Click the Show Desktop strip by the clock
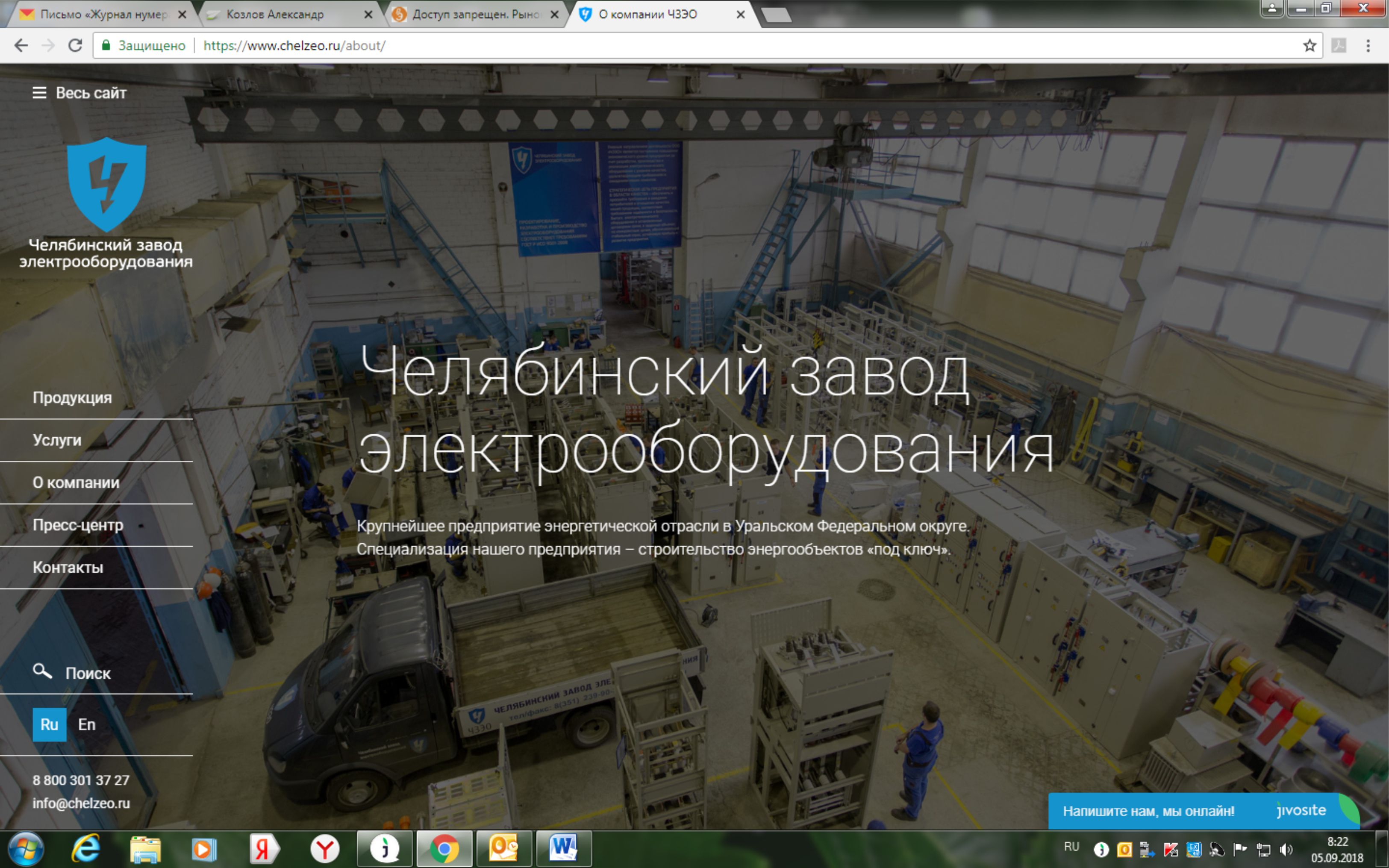 [1382, 849]
